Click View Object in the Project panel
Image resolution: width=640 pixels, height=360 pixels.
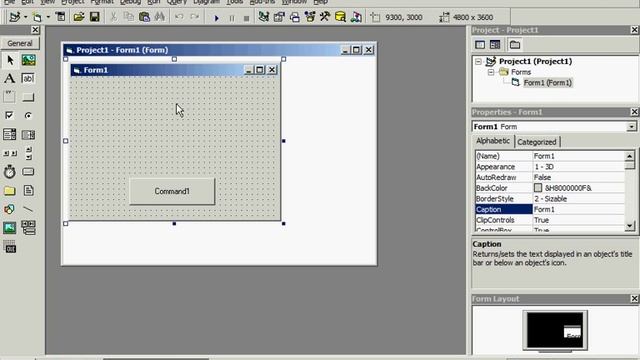coord(495,44)
